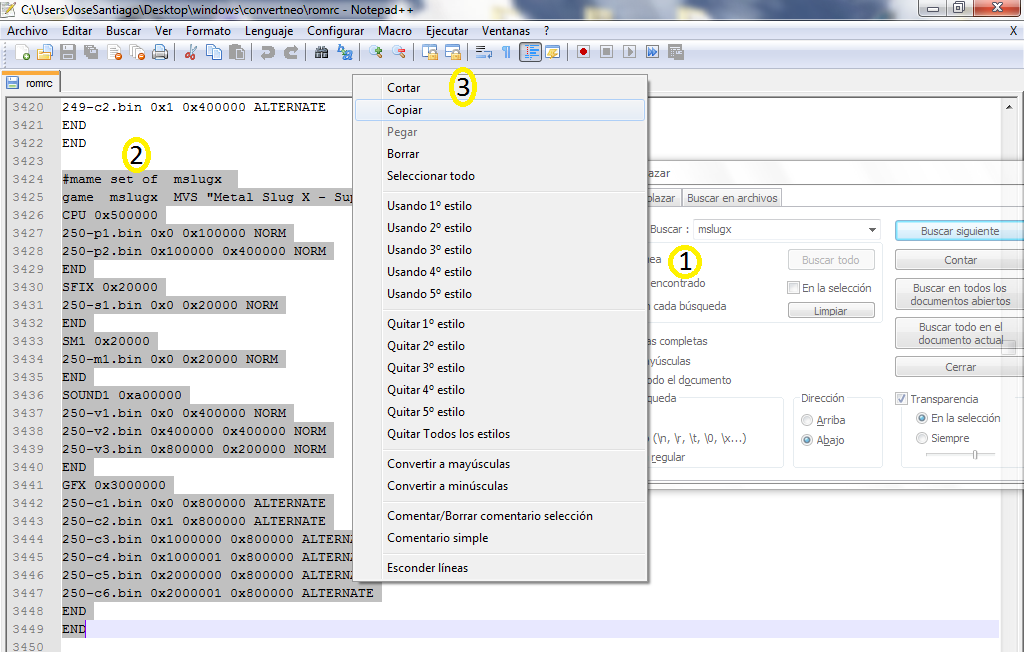Screen dimensions: 1024x652
Task: Click the 'Buscar siguiente' button
Action: pyautogui.click(x=959, y=231)
